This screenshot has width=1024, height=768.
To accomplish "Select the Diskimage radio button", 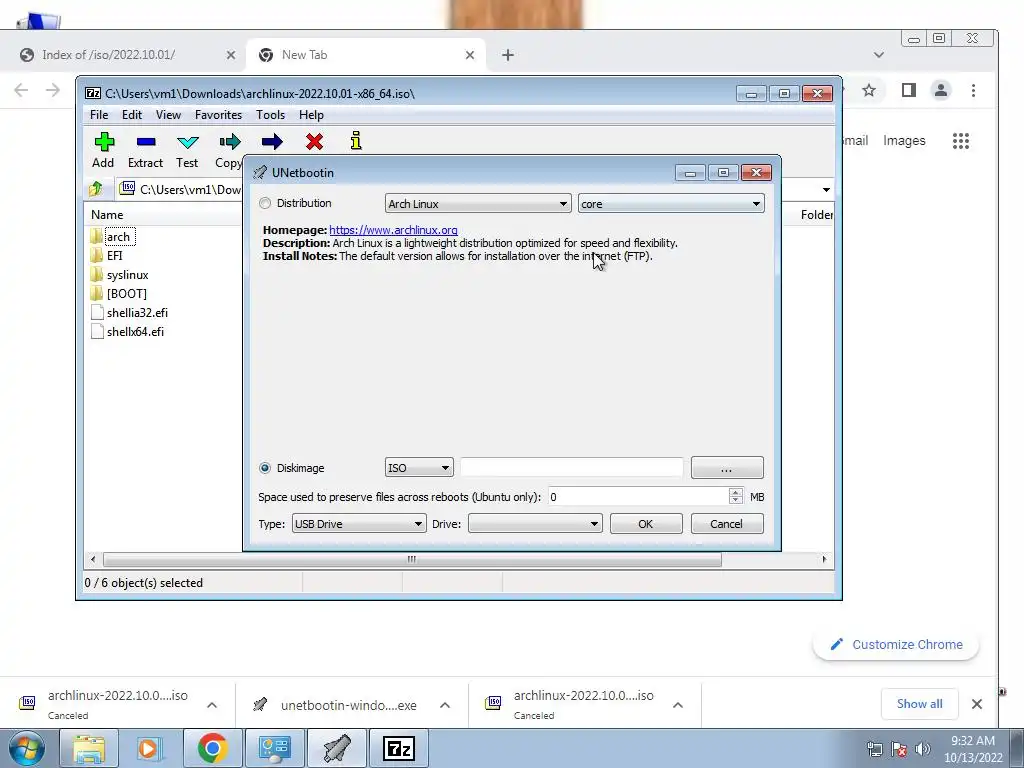I will (264, 468).
